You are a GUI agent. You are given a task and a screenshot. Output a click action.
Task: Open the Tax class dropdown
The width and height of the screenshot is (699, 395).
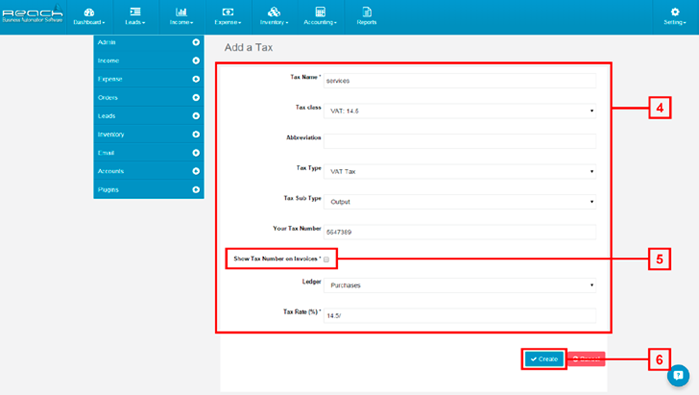(460, 111)
